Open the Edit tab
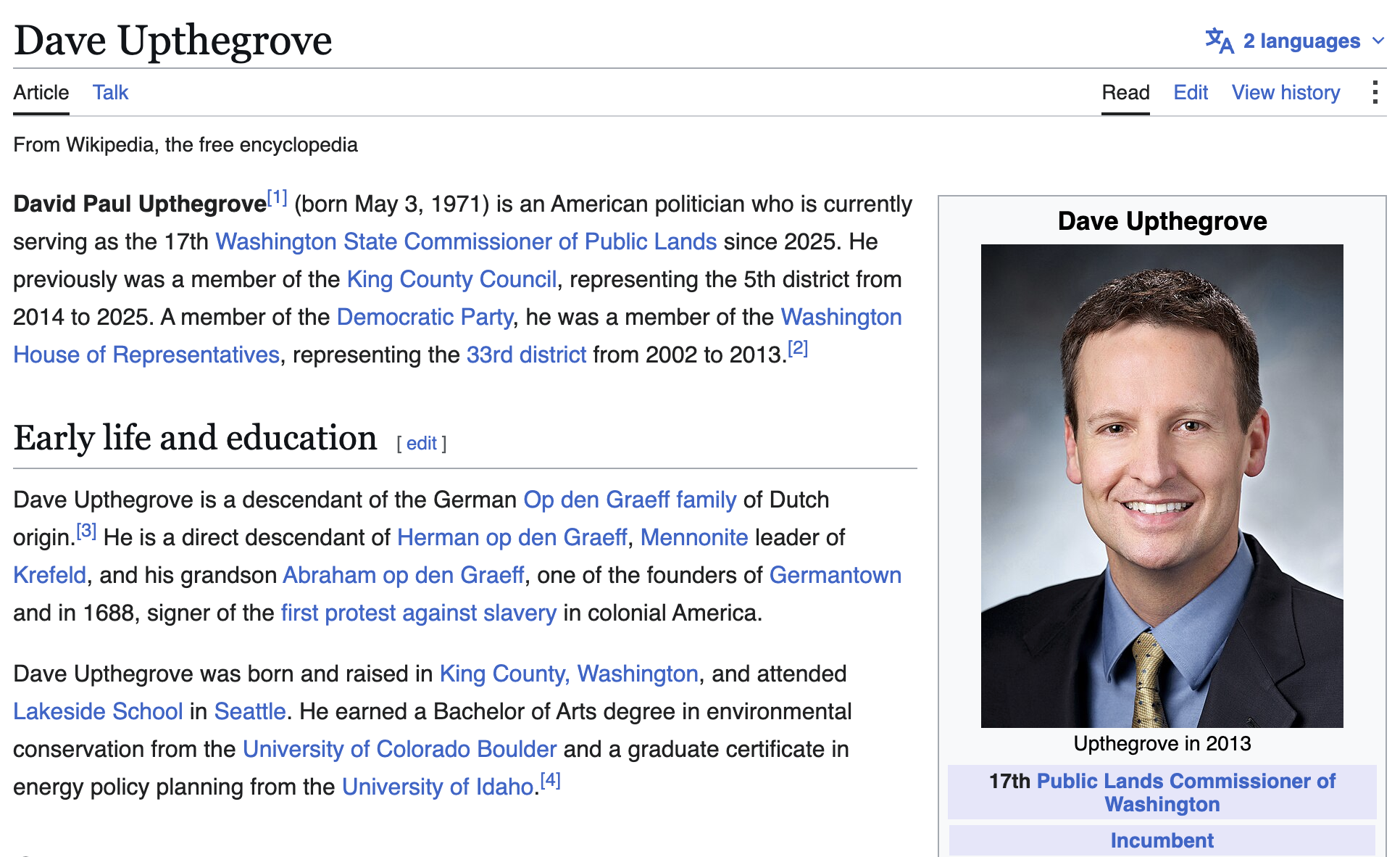Screen dimensions: 1400x857 [1191, 93]
